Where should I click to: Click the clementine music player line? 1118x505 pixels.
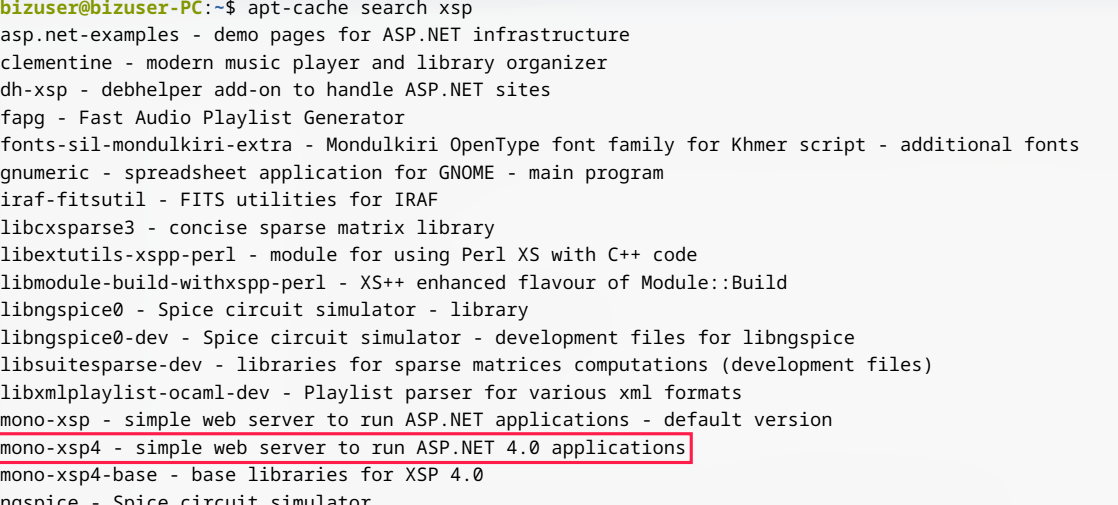(304, 63)
